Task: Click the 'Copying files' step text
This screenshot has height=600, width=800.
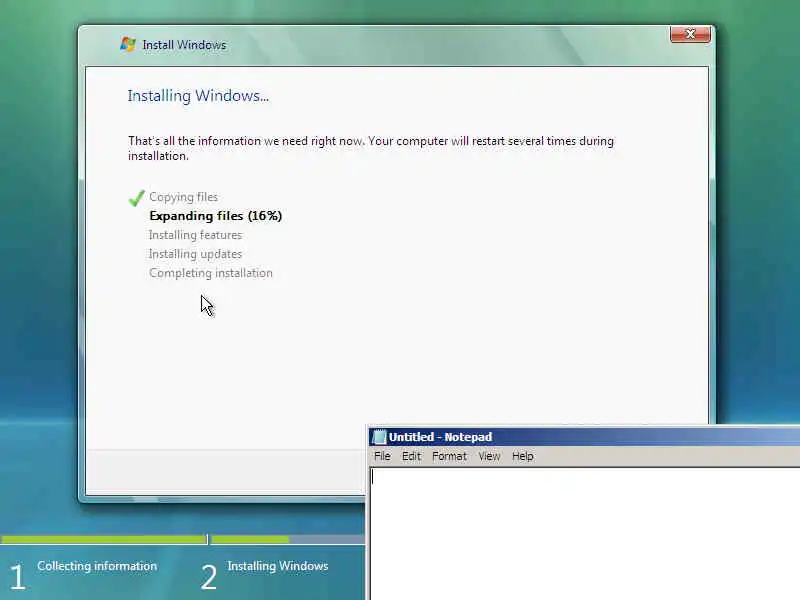Action: [x=184, y=197]
